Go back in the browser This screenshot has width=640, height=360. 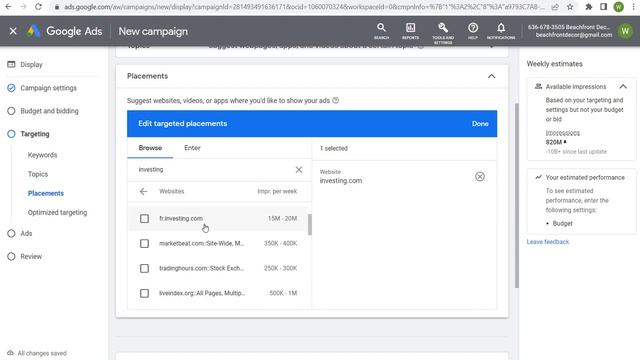(x=8, y=7)
